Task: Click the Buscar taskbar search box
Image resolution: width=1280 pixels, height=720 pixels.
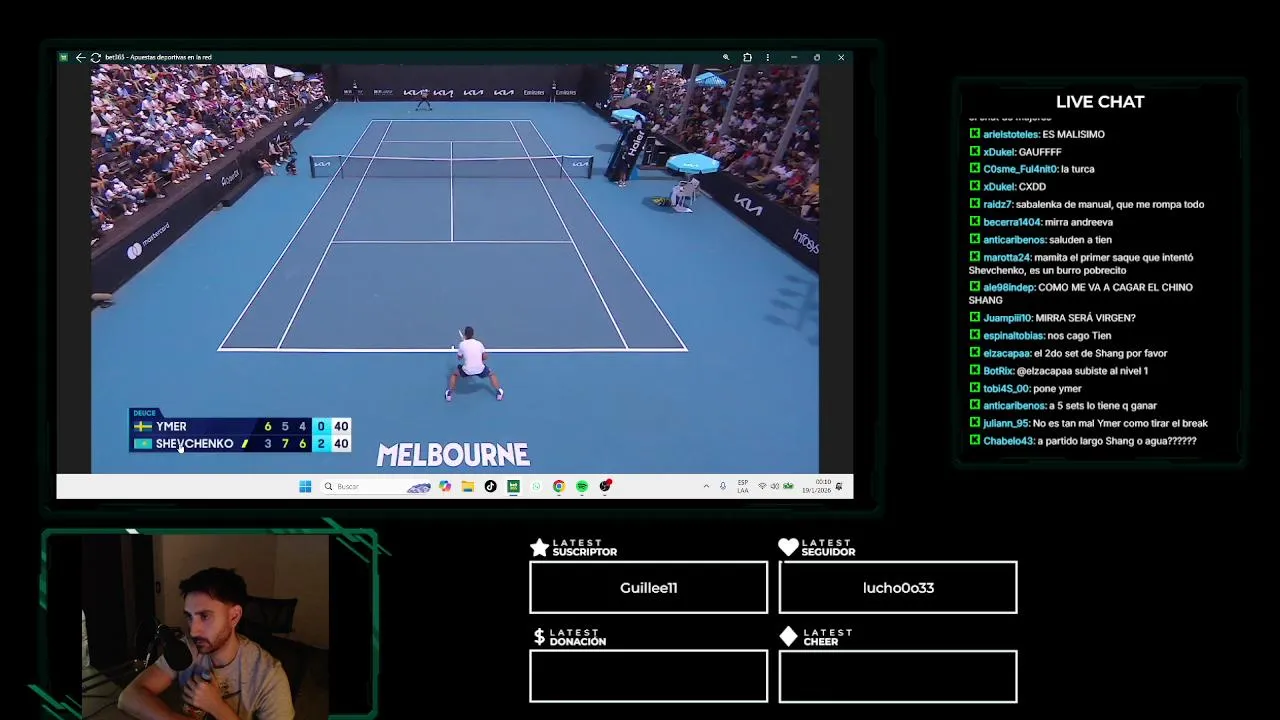Action: [x=376, y=486]
